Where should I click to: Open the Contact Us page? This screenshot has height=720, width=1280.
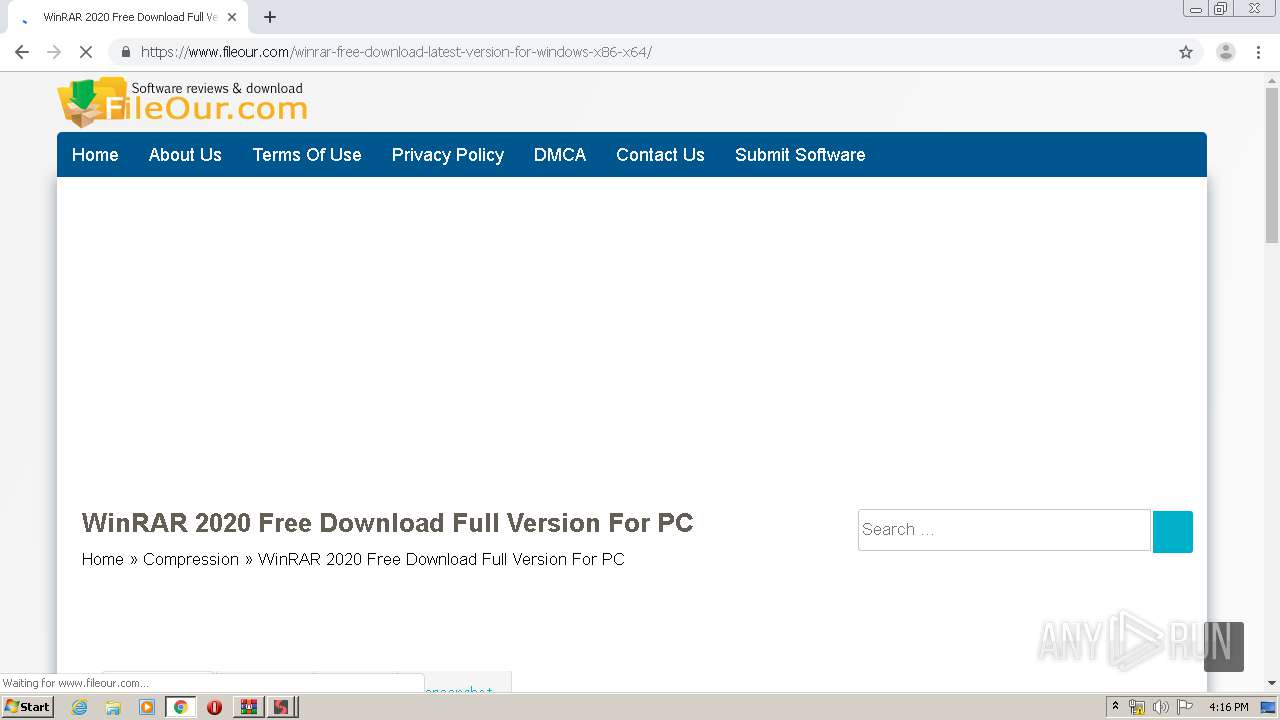(660, 155)
